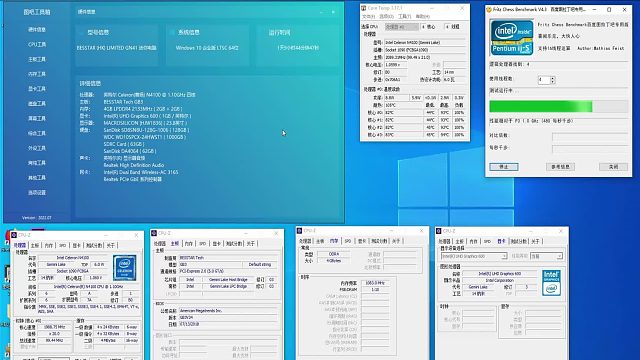
Task: Open 硬件信息 in the toolbox sidebar
Action: 37,29
